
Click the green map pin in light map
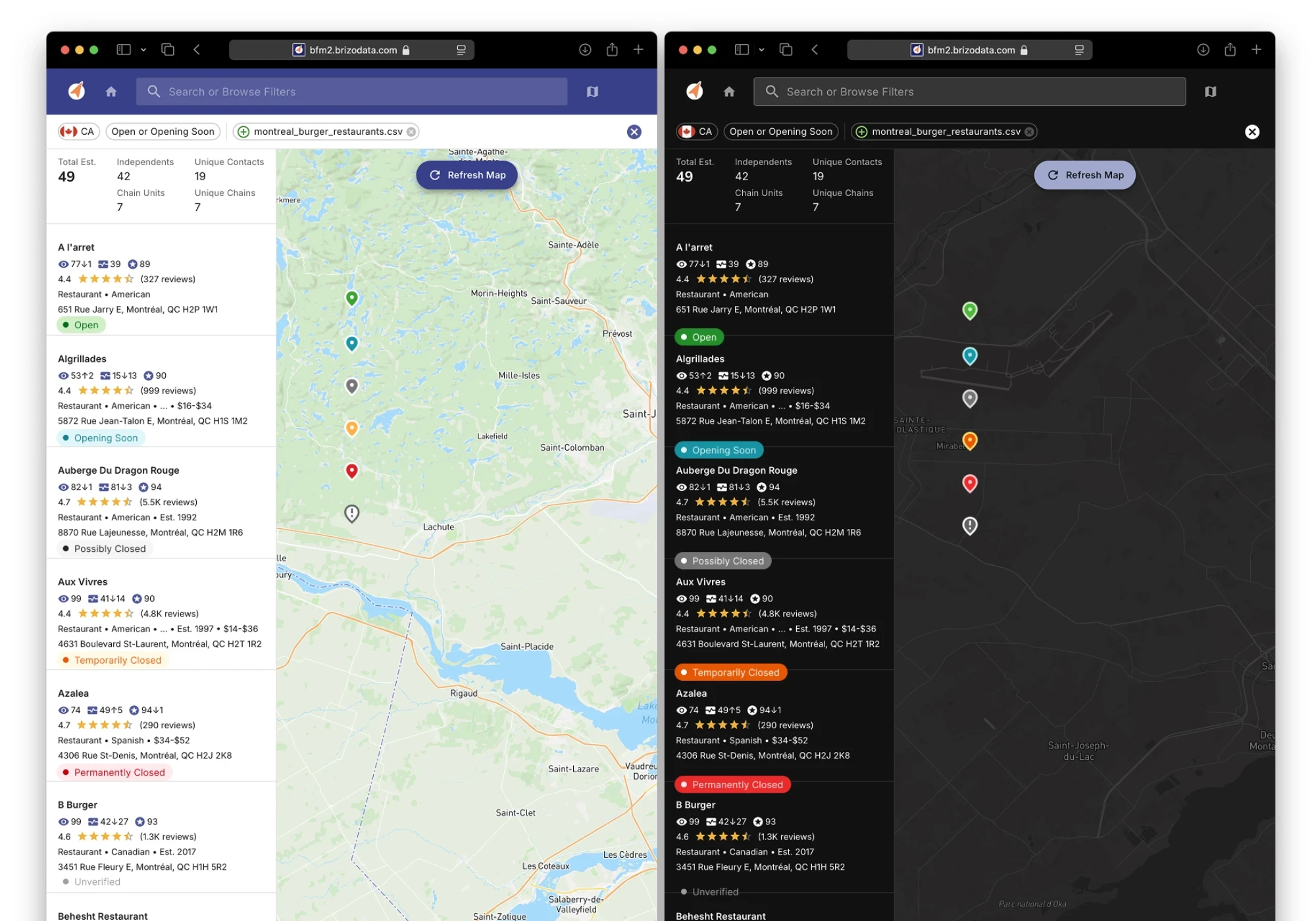[x=352, y=299]
